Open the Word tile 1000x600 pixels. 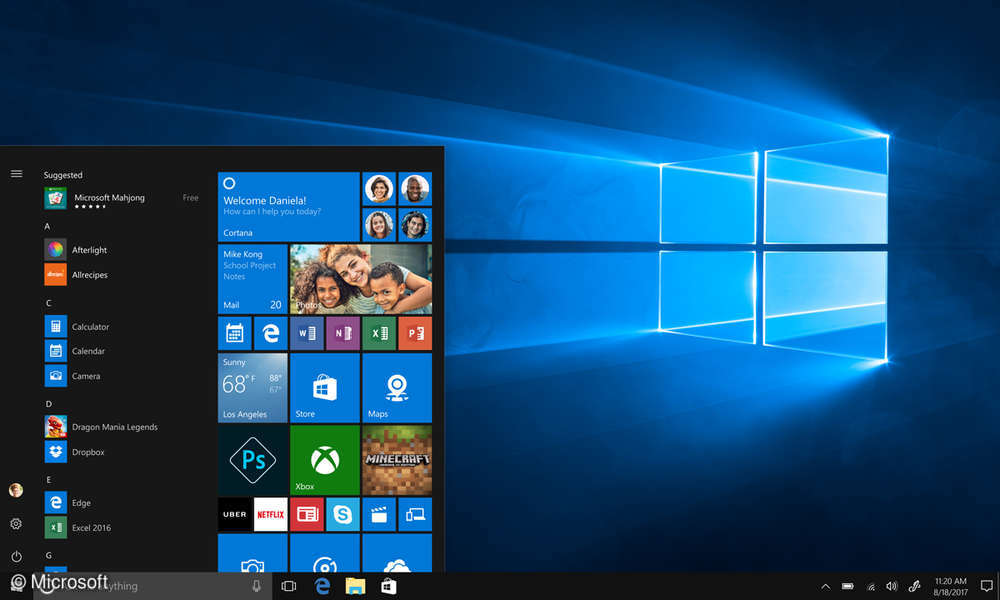(x=306, y=332)
